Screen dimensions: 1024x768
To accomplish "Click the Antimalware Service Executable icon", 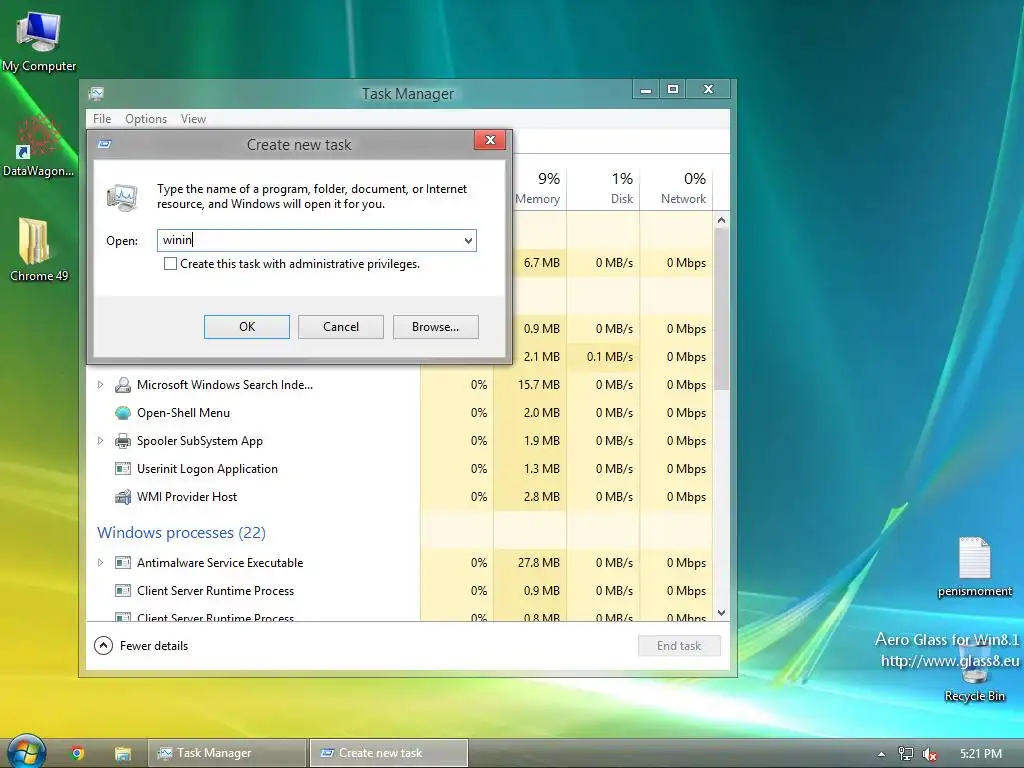I will coord(122,562).
